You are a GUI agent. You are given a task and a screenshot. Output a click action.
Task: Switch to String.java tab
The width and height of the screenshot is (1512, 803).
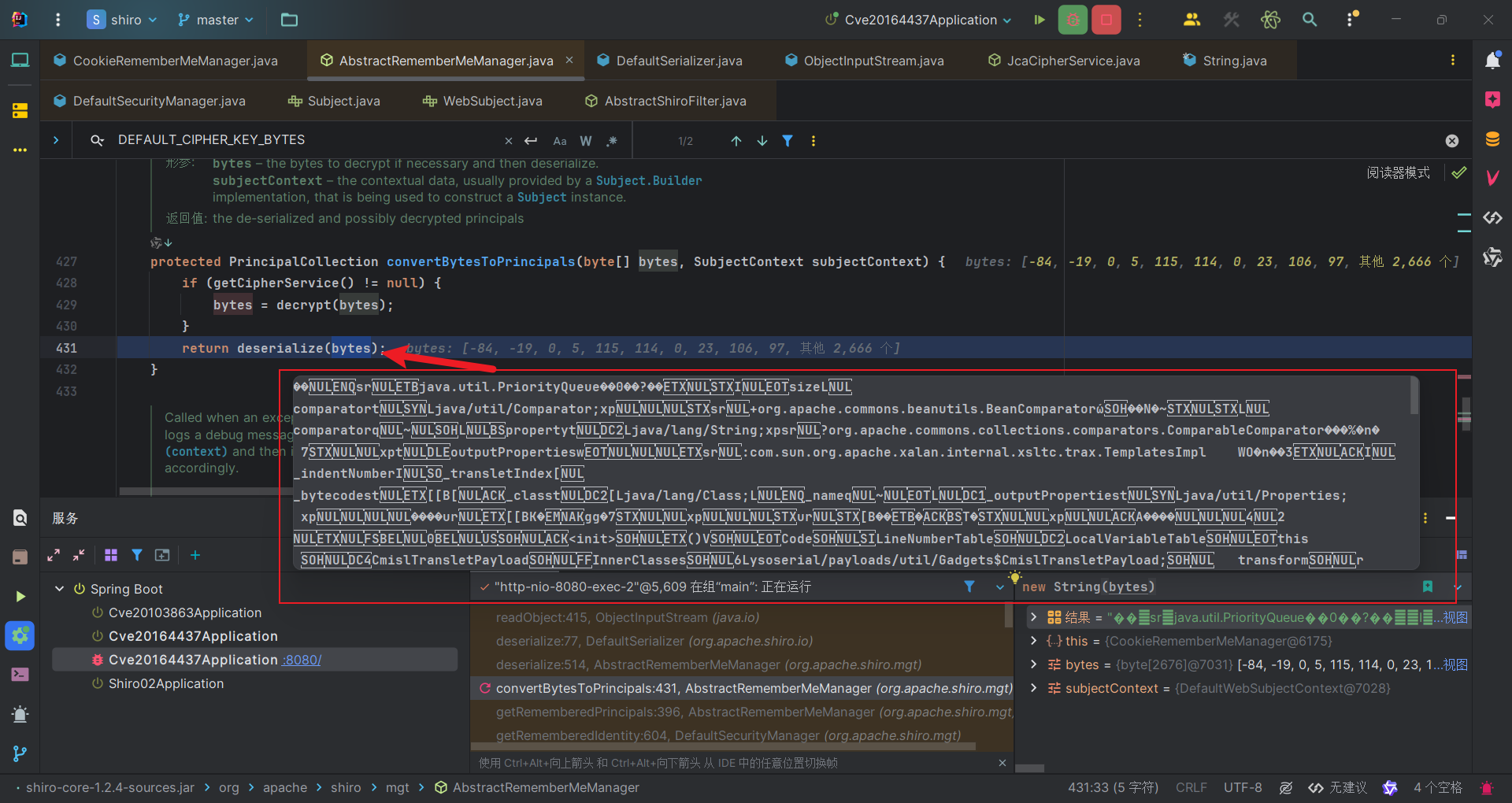1225,61
